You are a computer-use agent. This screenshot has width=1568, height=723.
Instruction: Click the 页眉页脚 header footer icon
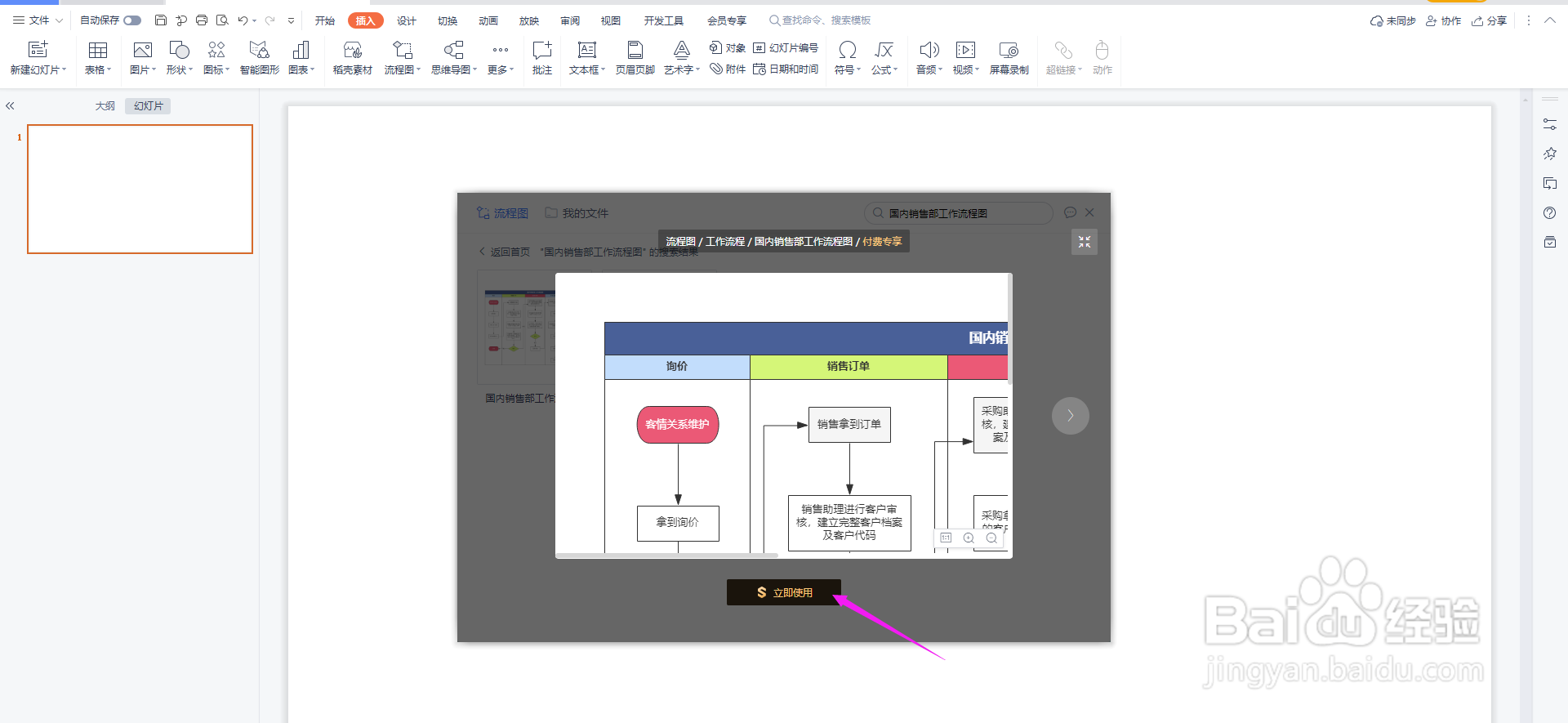click(x=635, y=58)
